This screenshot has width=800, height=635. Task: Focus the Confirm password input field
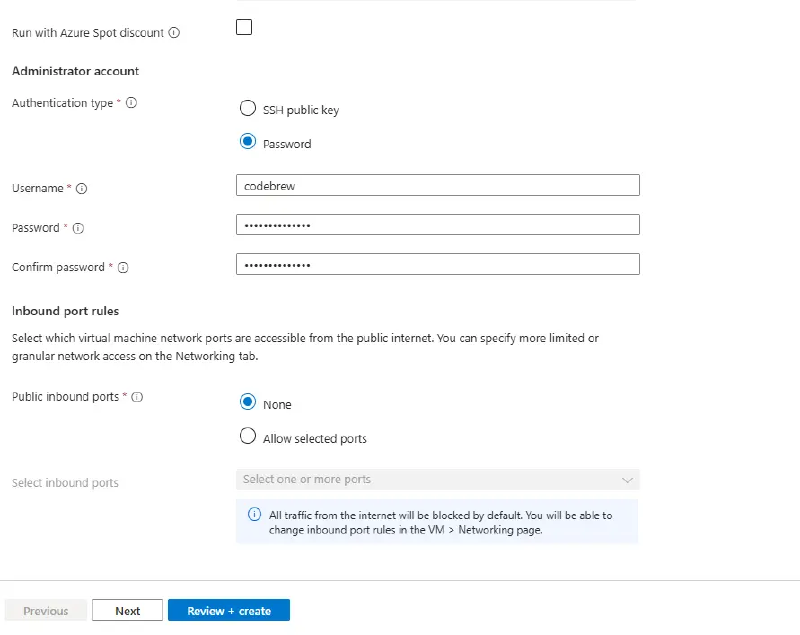pyautogui.click(x=438, y=264)
